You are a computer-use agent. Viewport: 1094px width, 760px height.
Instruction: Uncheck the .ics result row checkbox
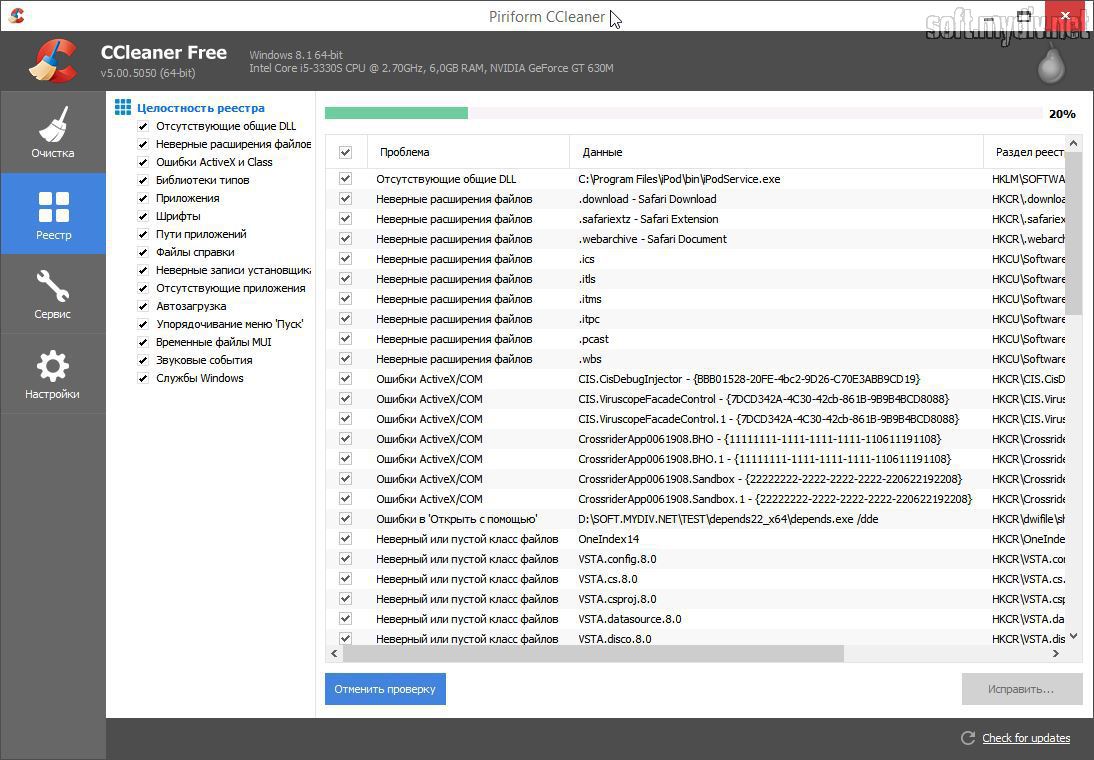point(345,259)
